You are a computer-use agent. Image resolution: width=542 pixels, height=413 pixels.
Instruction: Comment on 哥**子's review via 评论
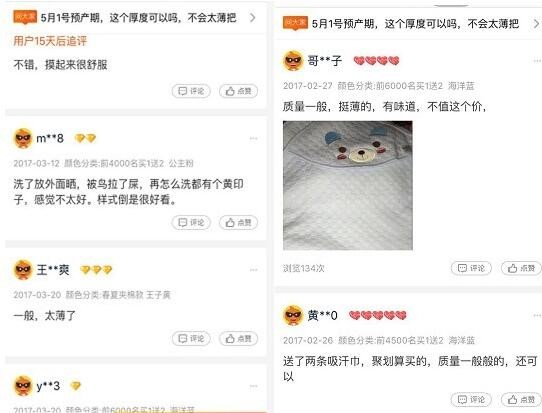tap(471, 268)
